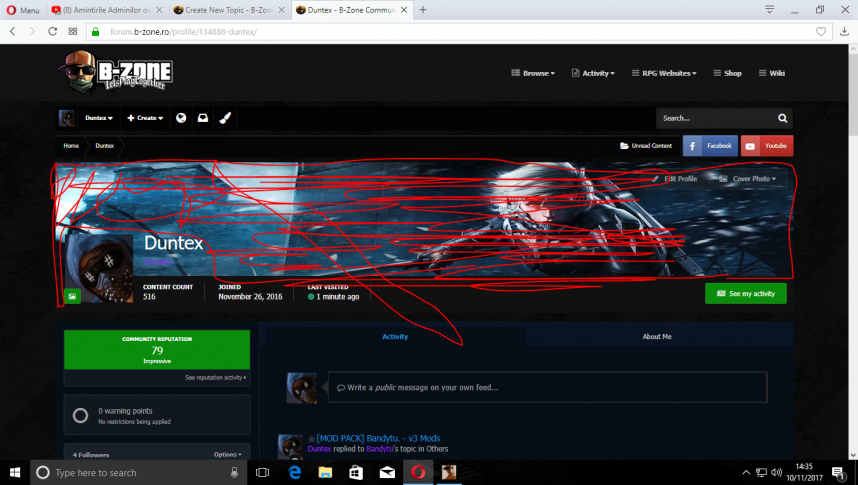Open Task View on taskbar
Image resolution: width=858 pixels, height=485 pixels.
click(262, 472)
